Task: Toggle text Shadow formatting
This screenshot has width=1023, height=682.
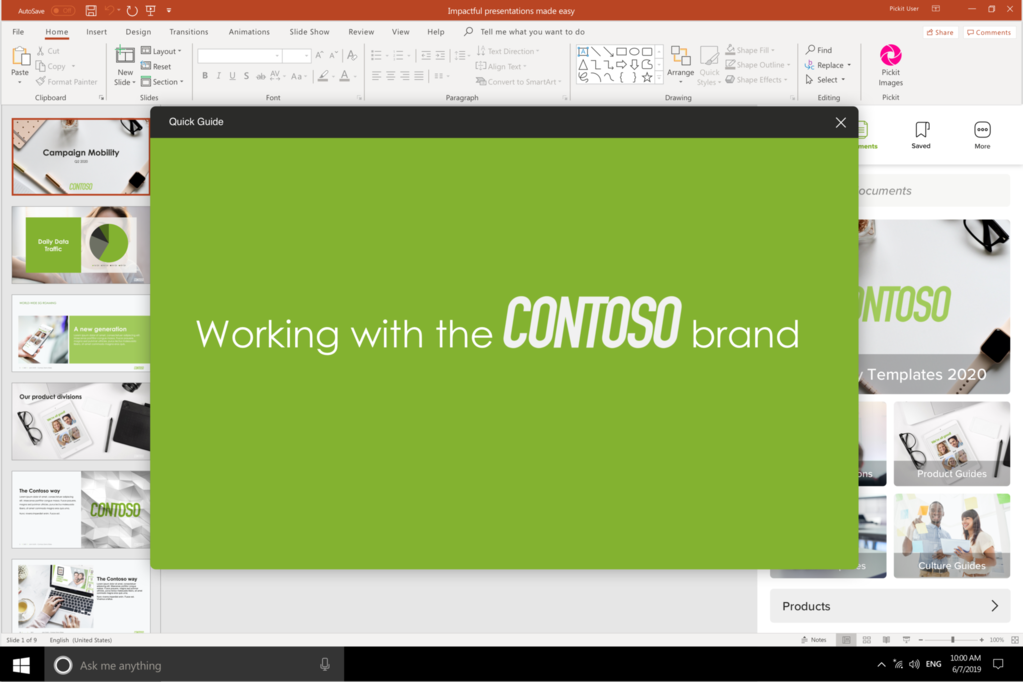Action: pyautogui.click(x=246, y=76)
